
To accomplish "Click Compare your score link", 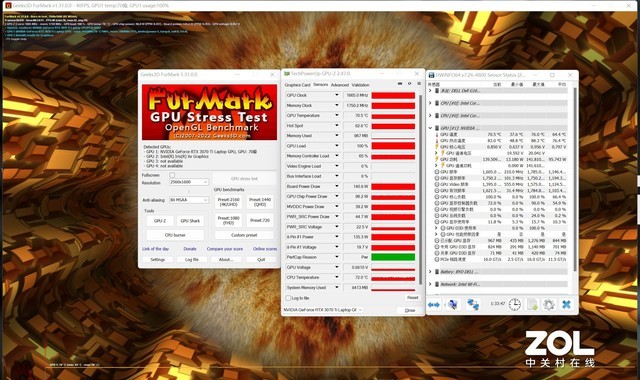I will pyautogui.click(x=224, y=249).
